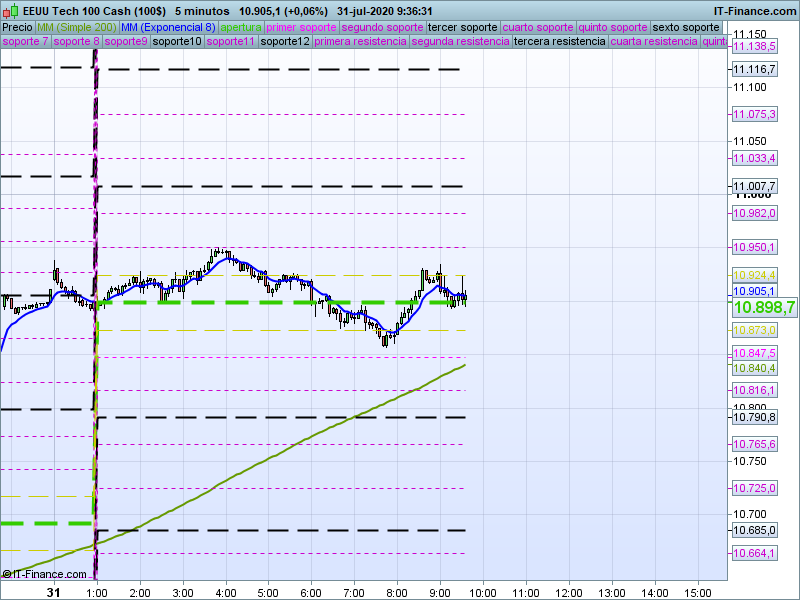
Task: Select the 11.116,7 price level tag
Action: click(x=754, y=69)
